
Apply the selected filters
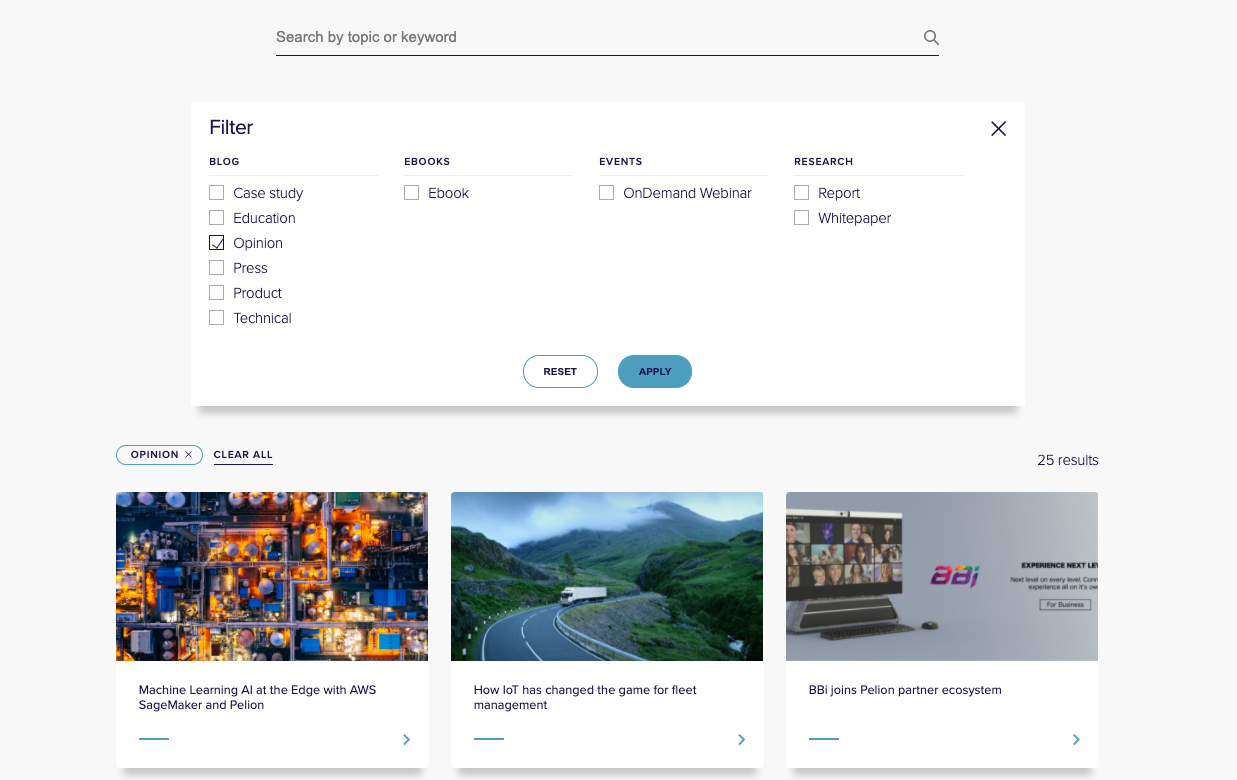[655, 371]
